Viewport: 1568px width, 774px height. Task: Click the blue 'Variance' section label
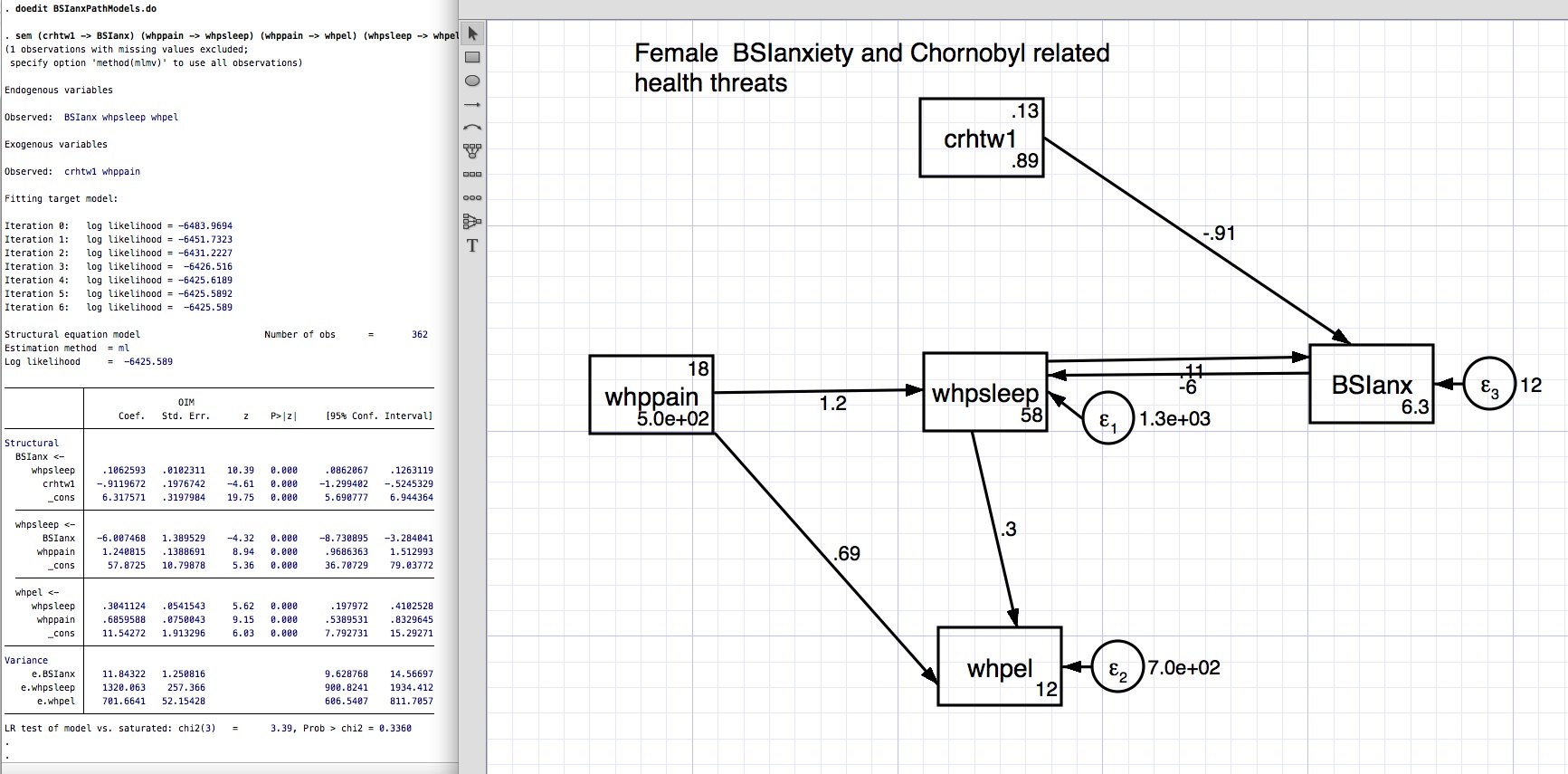point(26,661)
